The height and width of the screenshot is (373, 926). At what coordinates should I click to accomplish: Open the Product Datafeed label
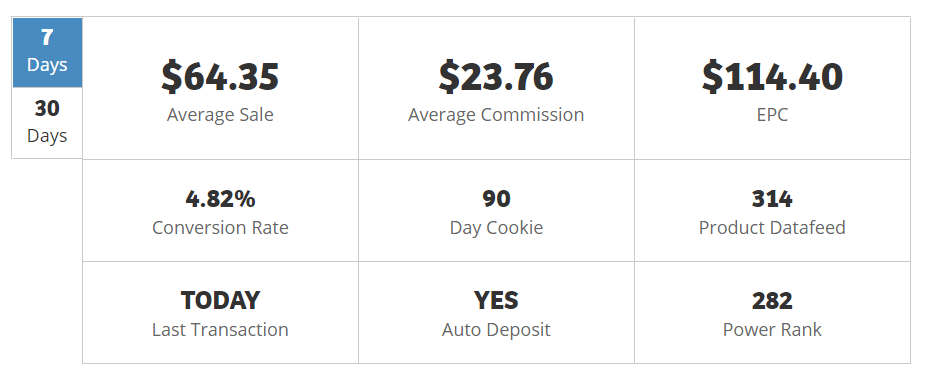click(772, 228)
